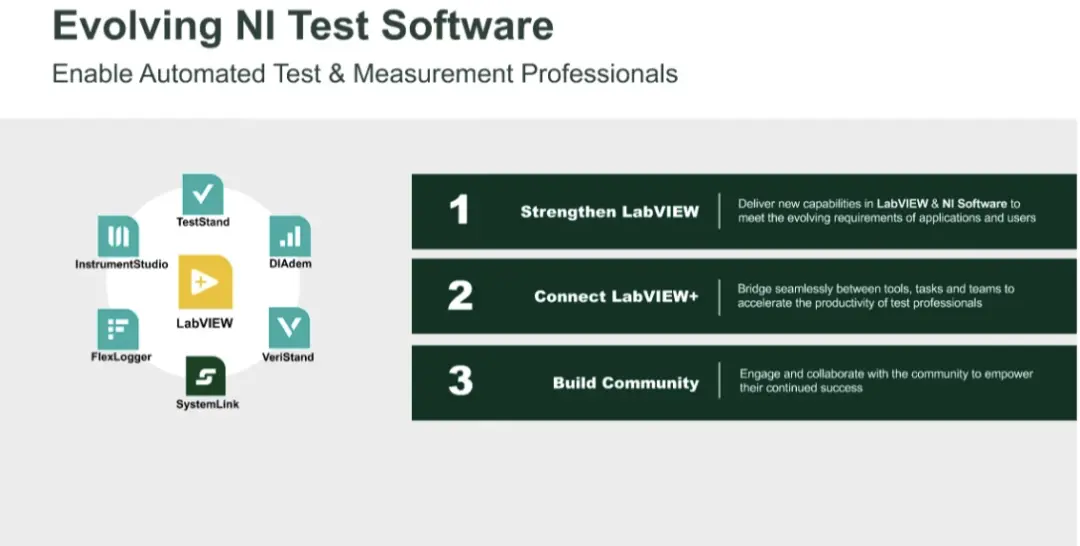Image resolution: width=1080 pixels, height=546 pixels.
Task: Click the Build Community heading
Action: (625, 383)
